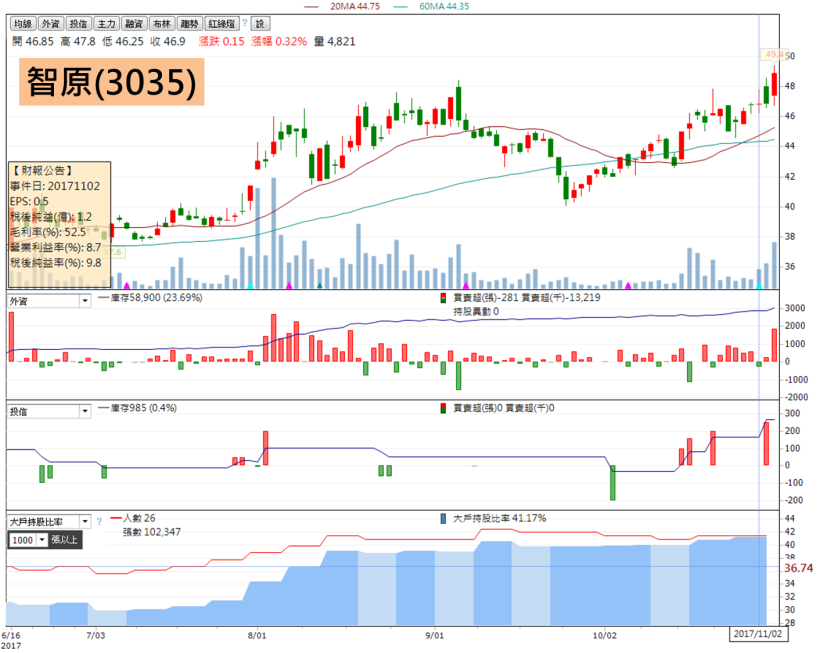Click the 10/02 date axis label
820x653 pixels.
point(605,636)
